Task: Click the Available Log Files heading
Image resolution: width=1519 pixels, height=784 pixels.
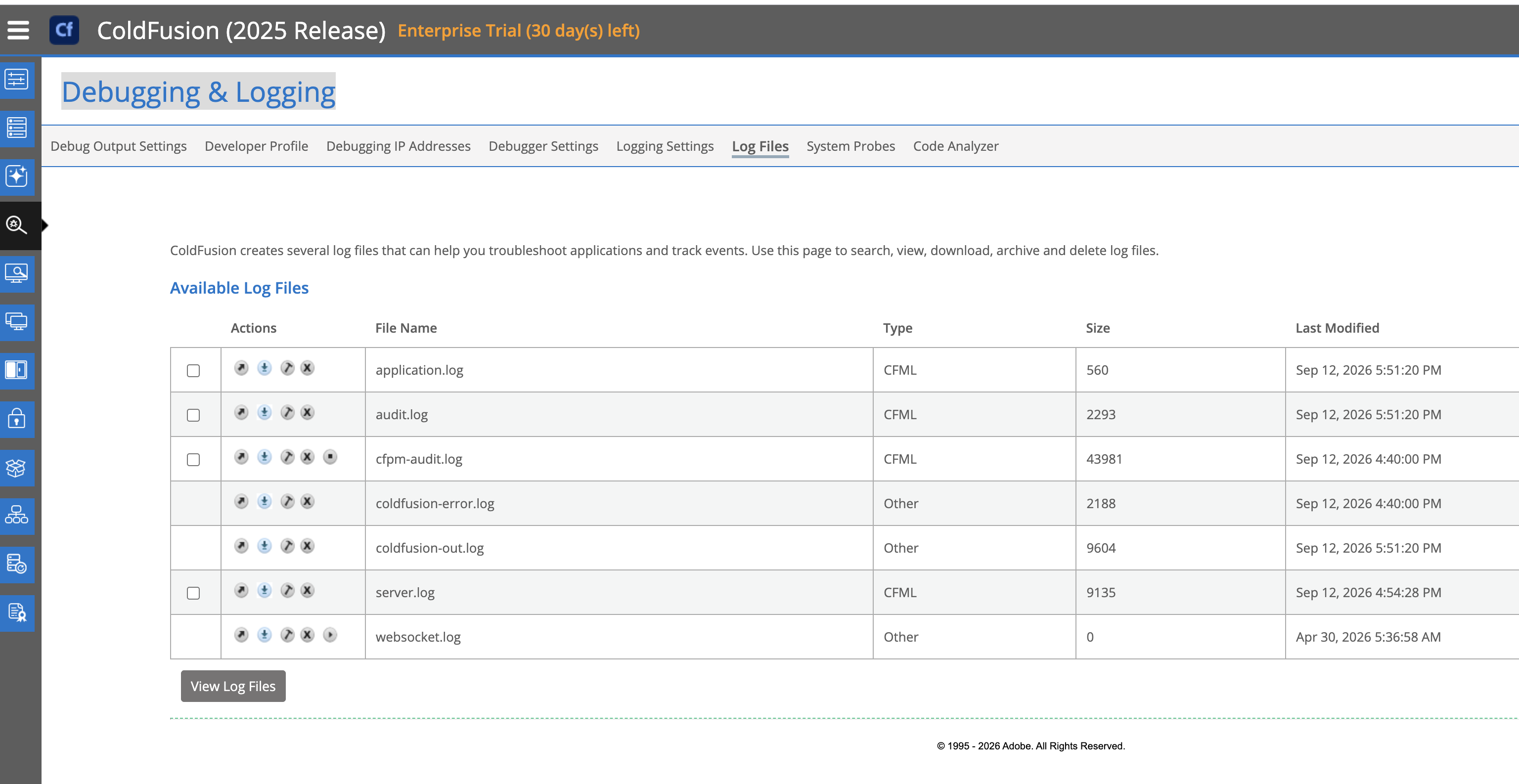Action: click(239, 288)
